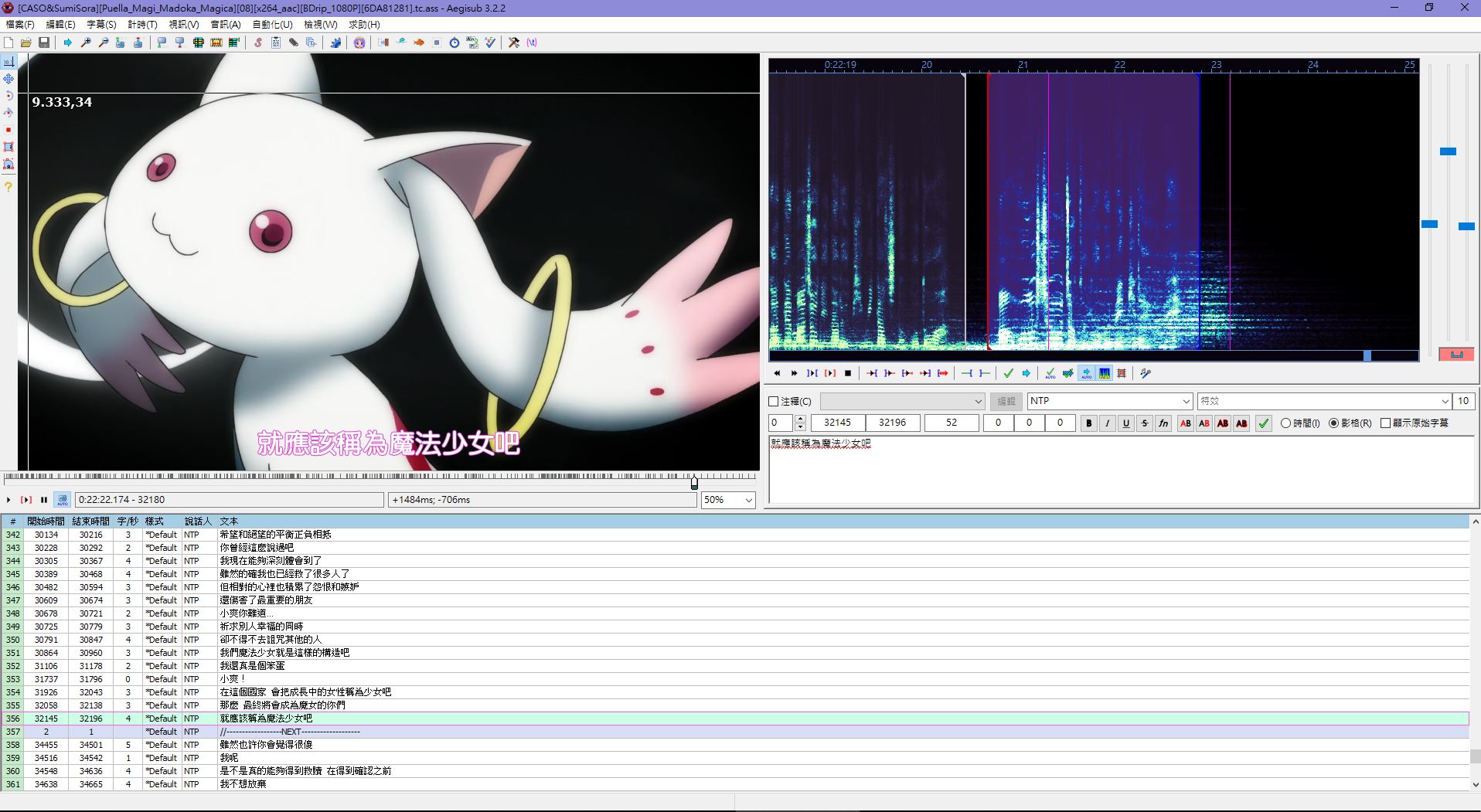Image resolution: width=1481 pixels, height=812 pixels.
Task: Toggle auto-commit in audio toolbar
Action: [x=1050, y=373]
